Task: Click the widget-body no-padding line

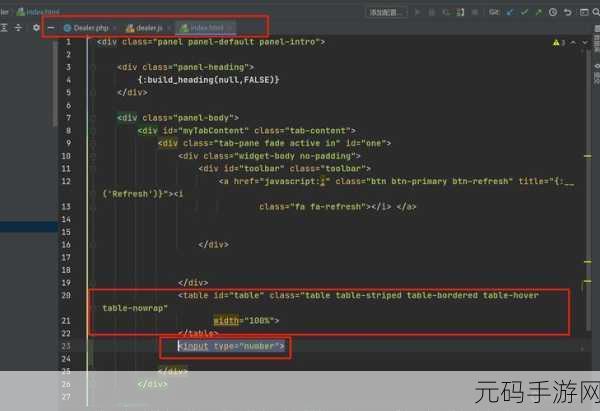Action: click(269, 156)
